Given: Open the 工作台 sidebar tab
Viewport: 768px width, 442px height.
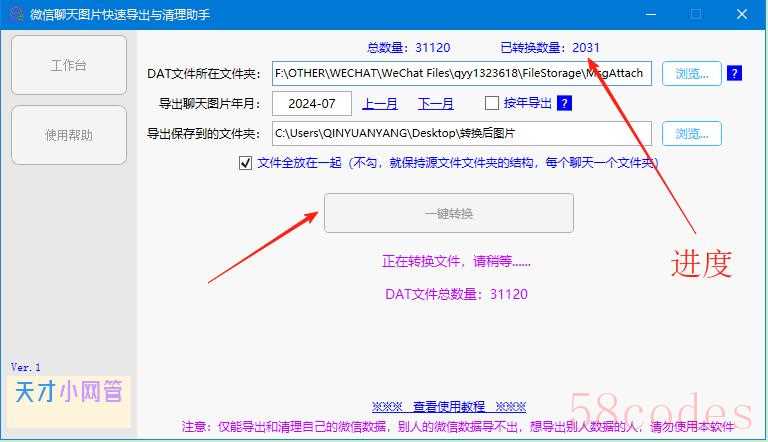Looking at the screenshot, I should coord(69,65).
